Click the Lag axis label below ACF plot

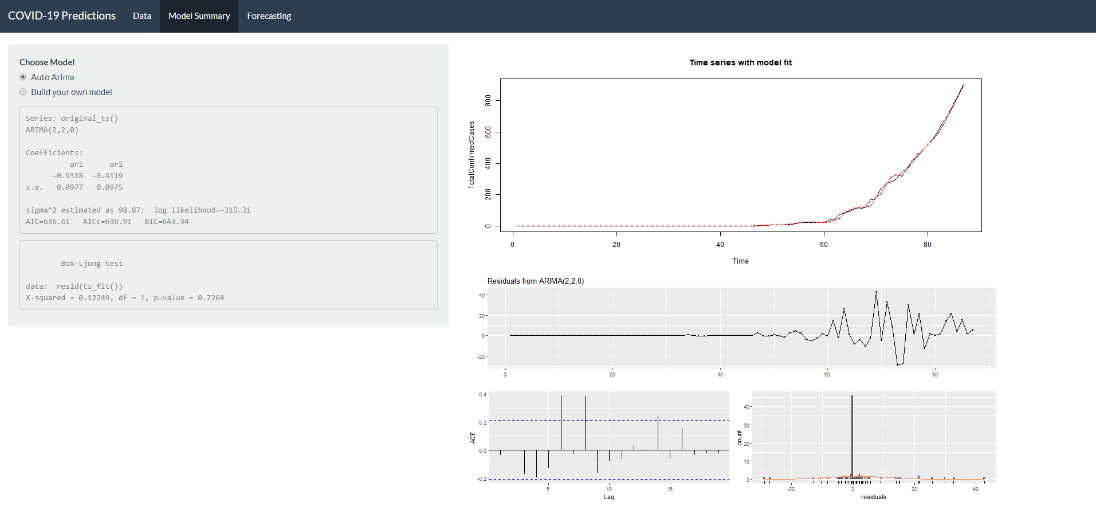coord(607,497)
